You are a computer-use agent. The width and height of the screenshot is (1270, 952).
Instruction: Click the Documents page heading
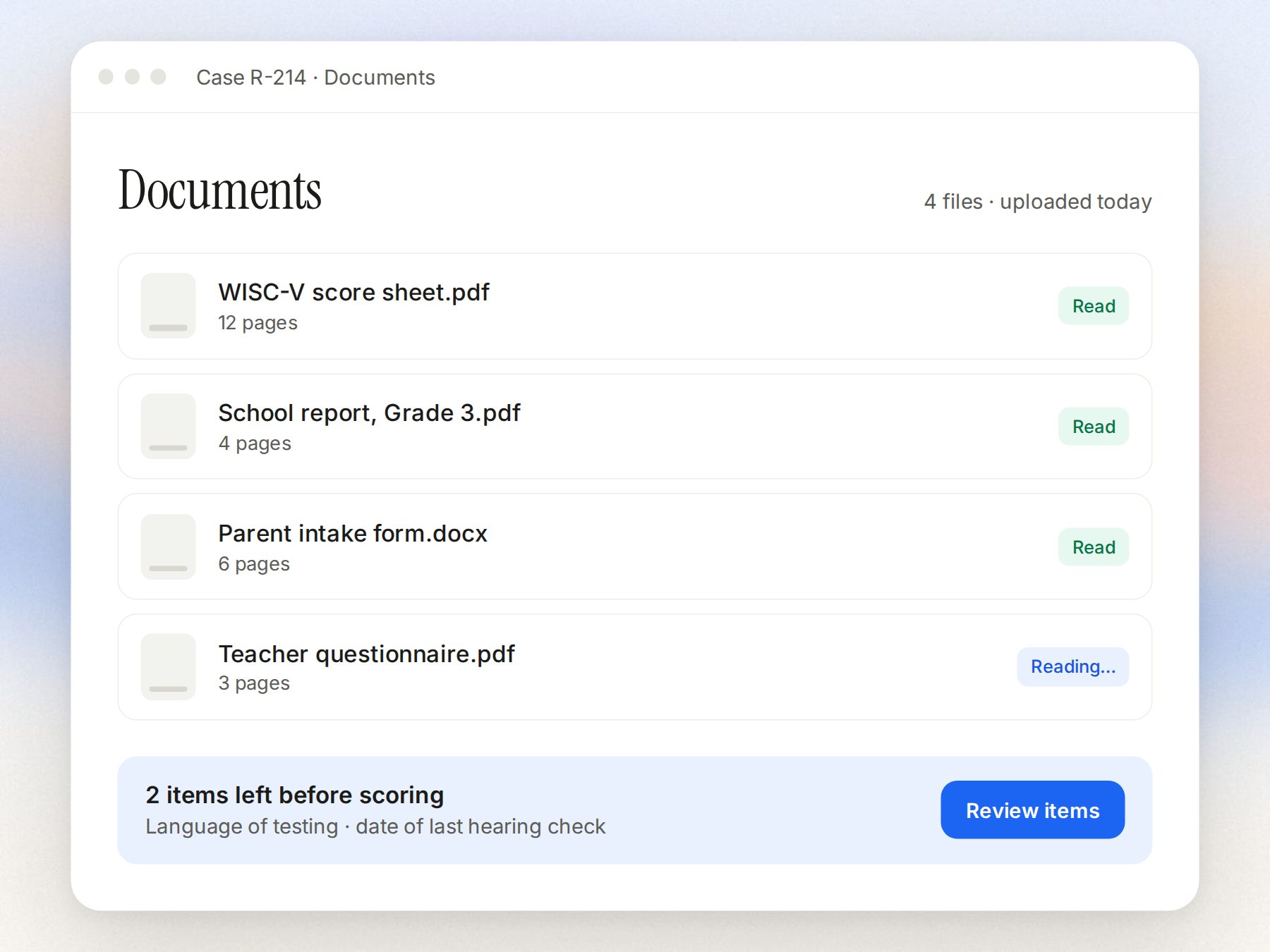pos(220,190)
